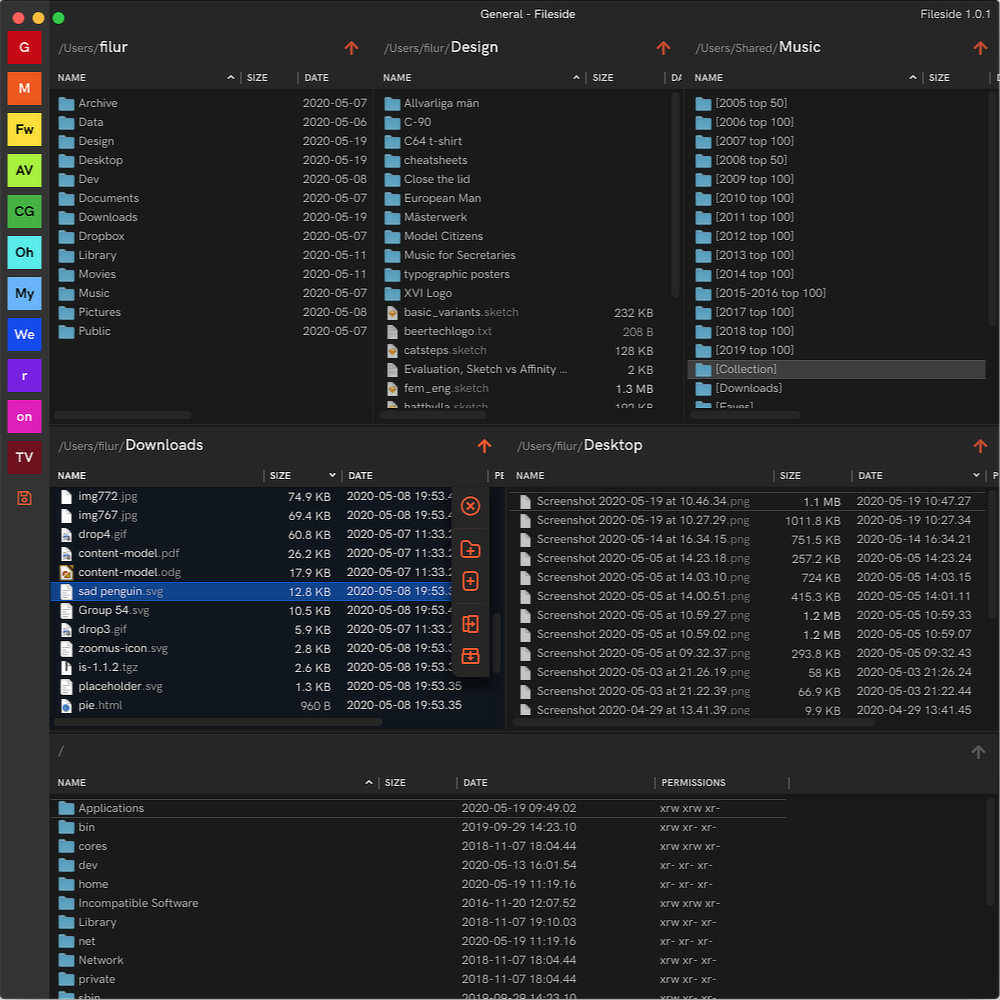Go up from the Music pane
This screenshot has height=1000, width=1000.
(x=980, y=48)
